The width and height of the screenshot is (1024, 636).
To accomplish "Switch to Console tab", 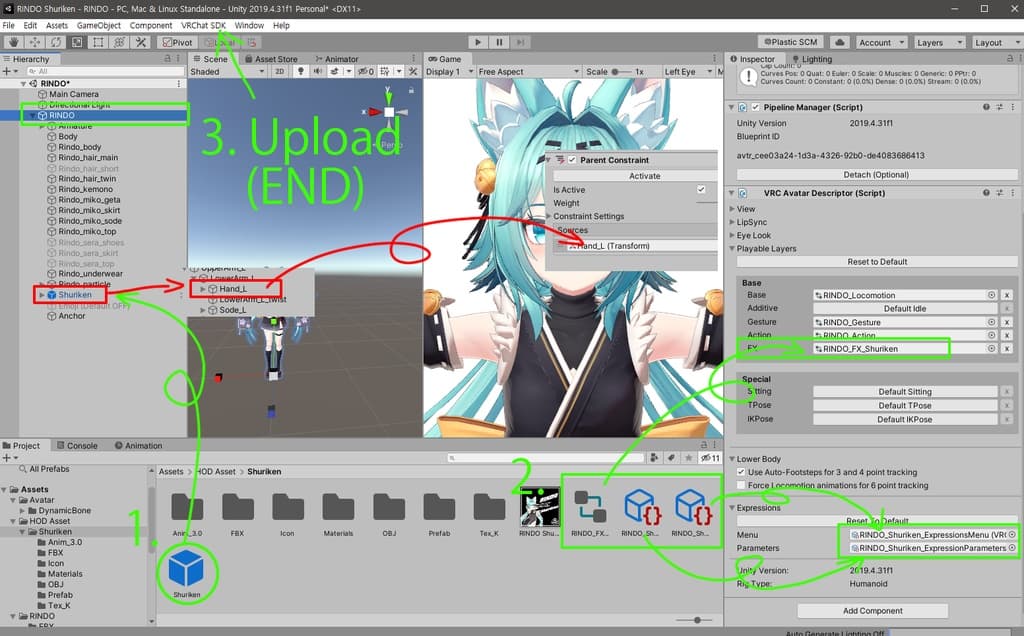I will 77,445.
